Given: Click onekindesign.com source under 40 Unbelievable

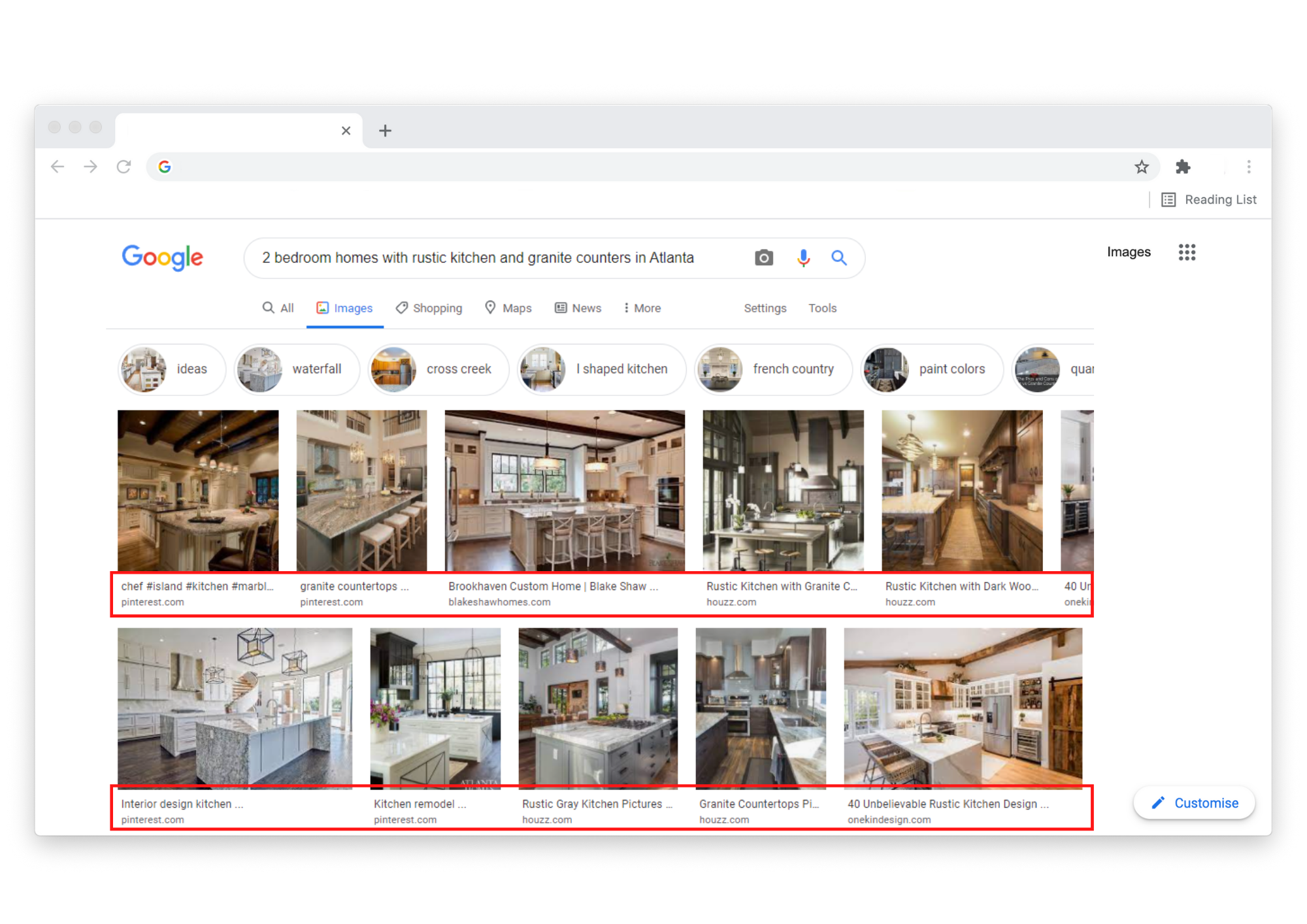Looking at the screenshot, I should (x=889, y=819).
